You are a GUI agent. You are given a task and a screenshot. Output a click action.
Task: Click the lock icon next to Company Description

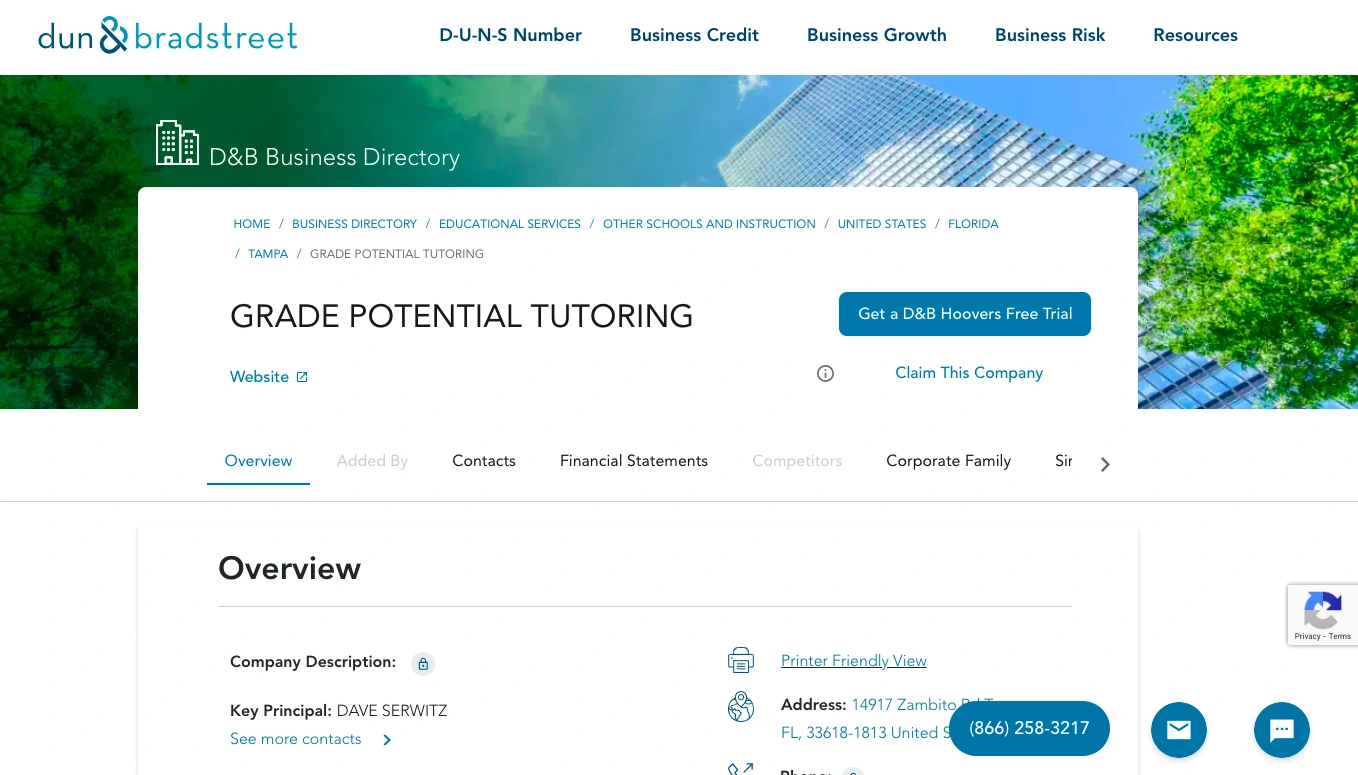click(x=423, y=664)
